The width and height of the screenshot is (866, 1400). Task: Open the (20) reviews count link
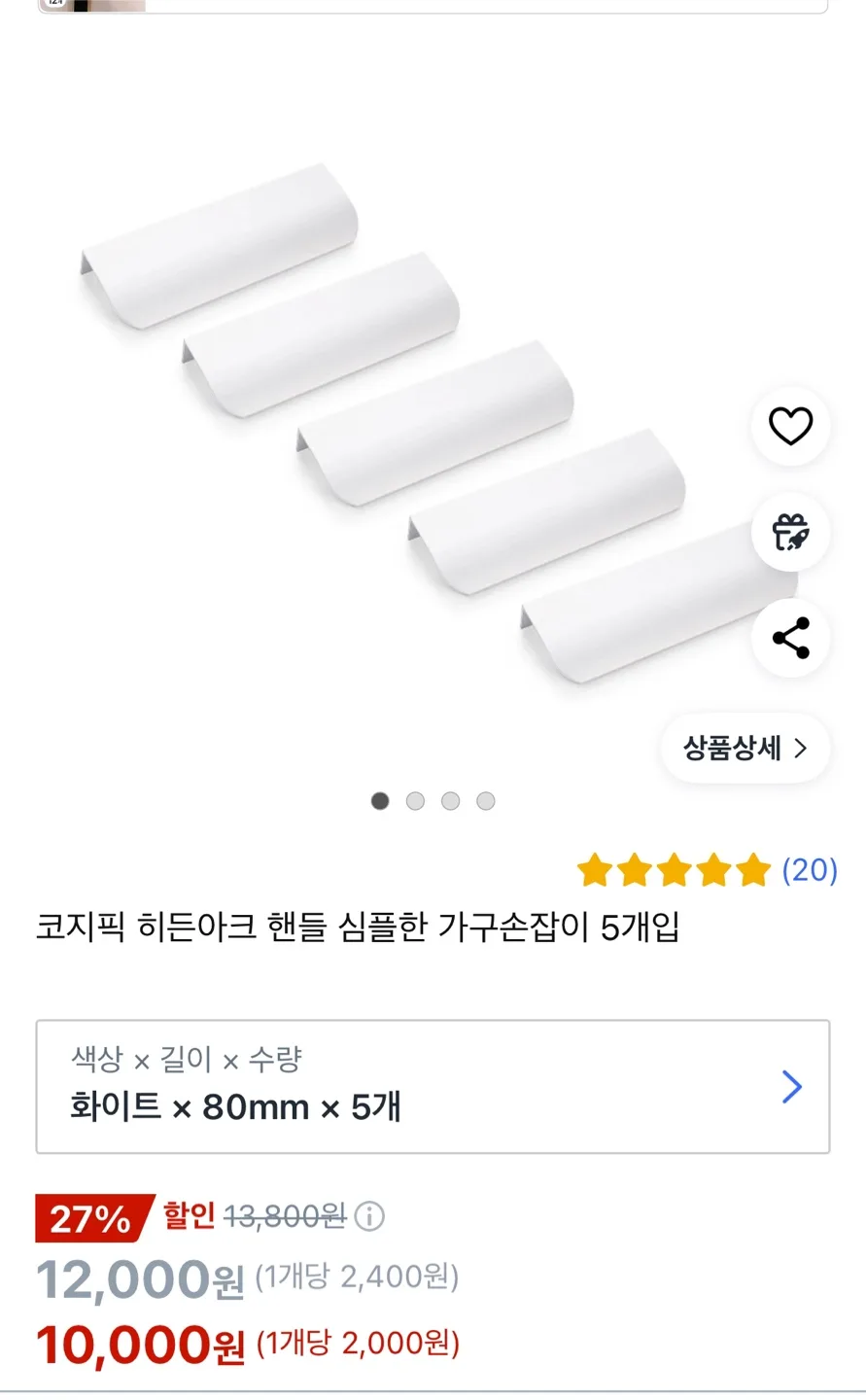coord(810,870)
